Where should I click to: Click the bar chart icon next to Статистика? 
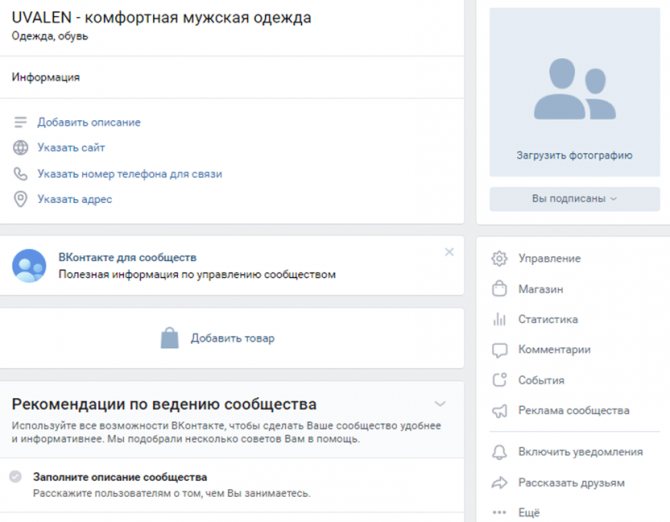pos(499,319)
